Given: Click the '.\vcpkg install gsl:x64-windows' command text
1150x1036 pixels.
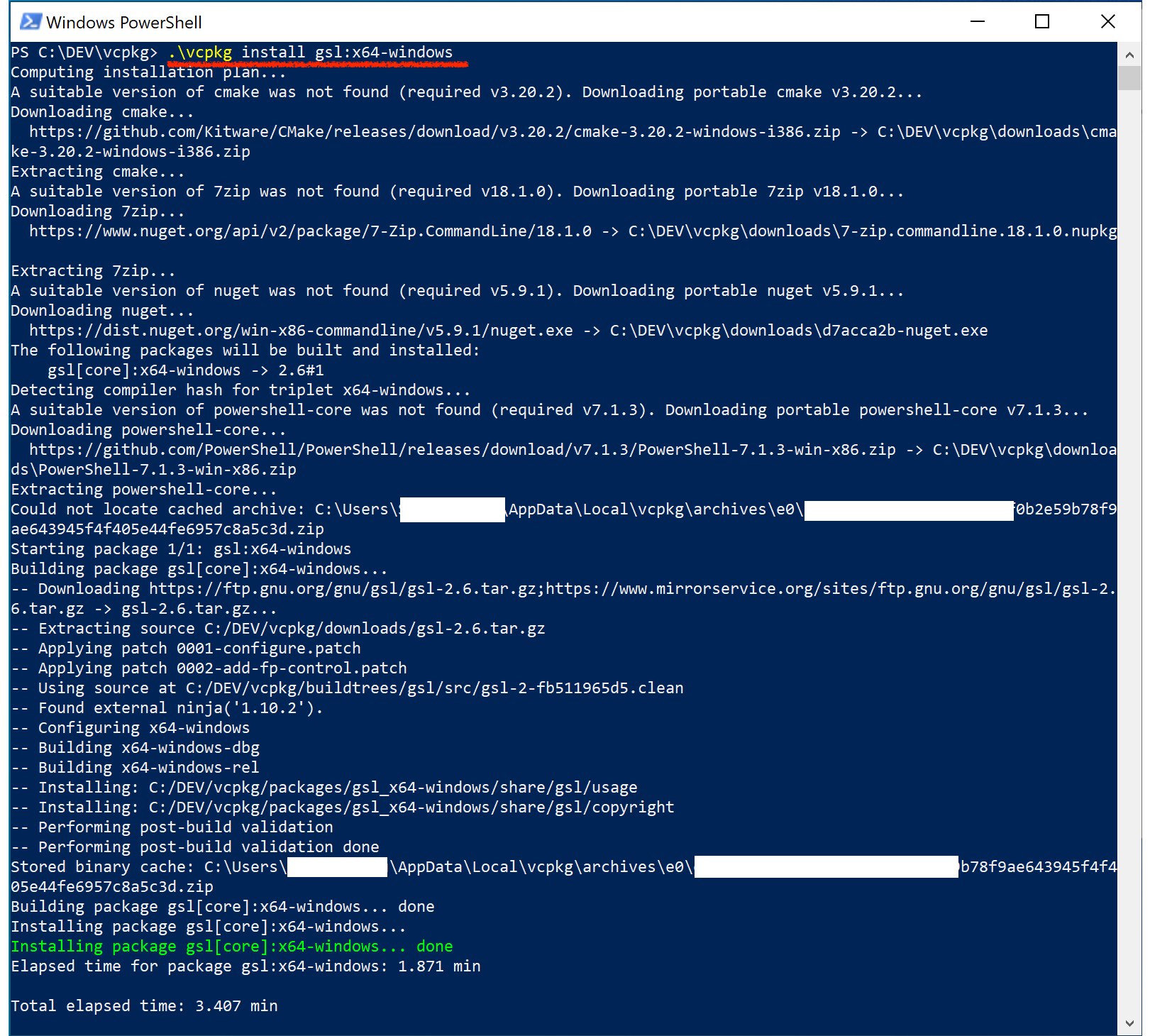Looking at the screenshot, I should 310,53.
